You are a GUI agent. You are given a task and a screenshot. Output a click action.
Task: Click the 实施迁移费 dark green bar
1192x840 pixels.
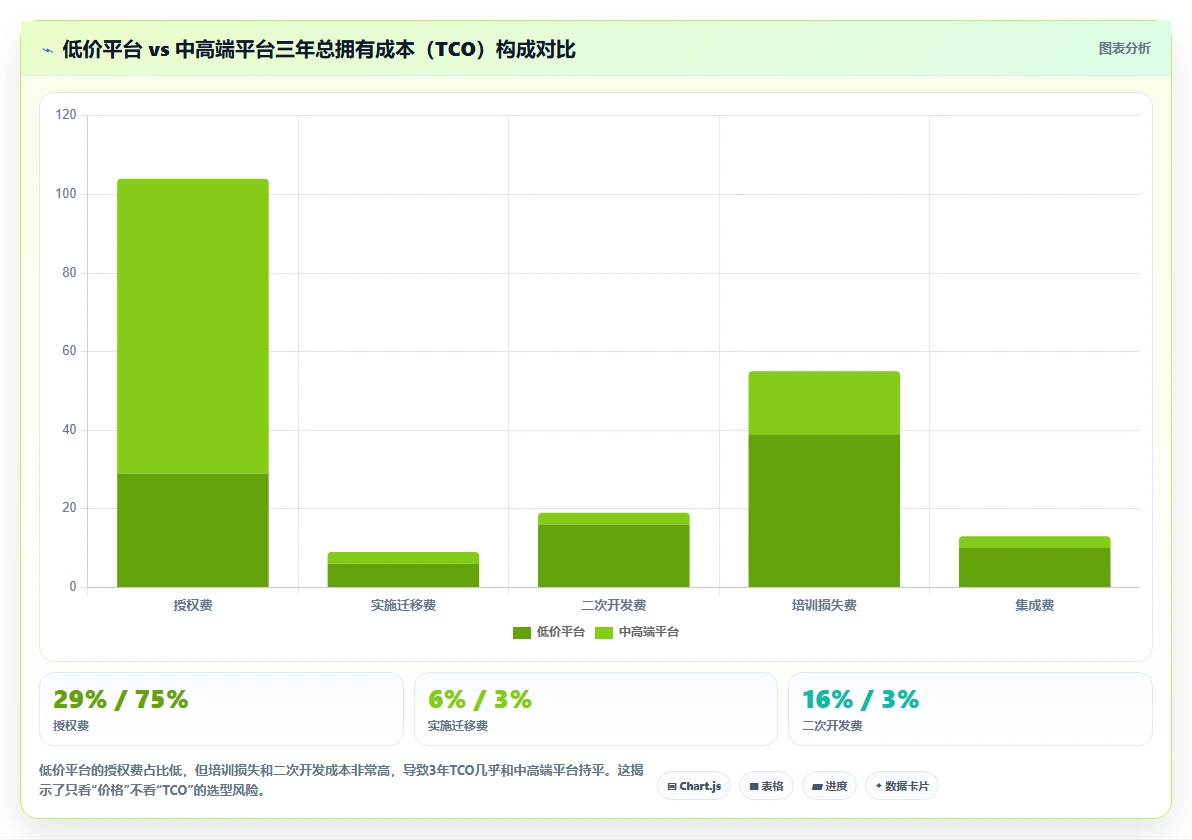click(x=403, y=575)
